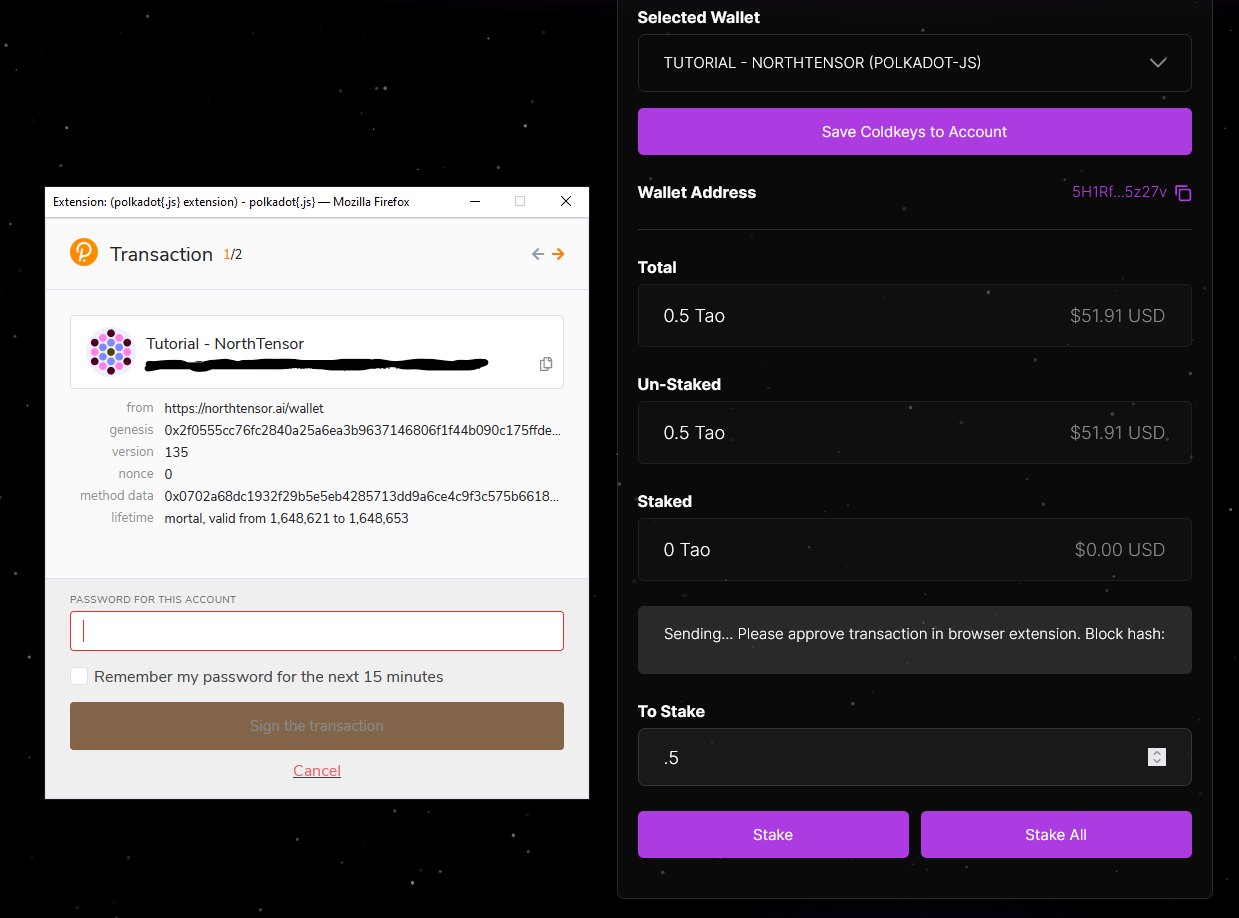Click the lifetime mortal validity text
Screen dimensions: 1239x918
(x=287, y=518)
